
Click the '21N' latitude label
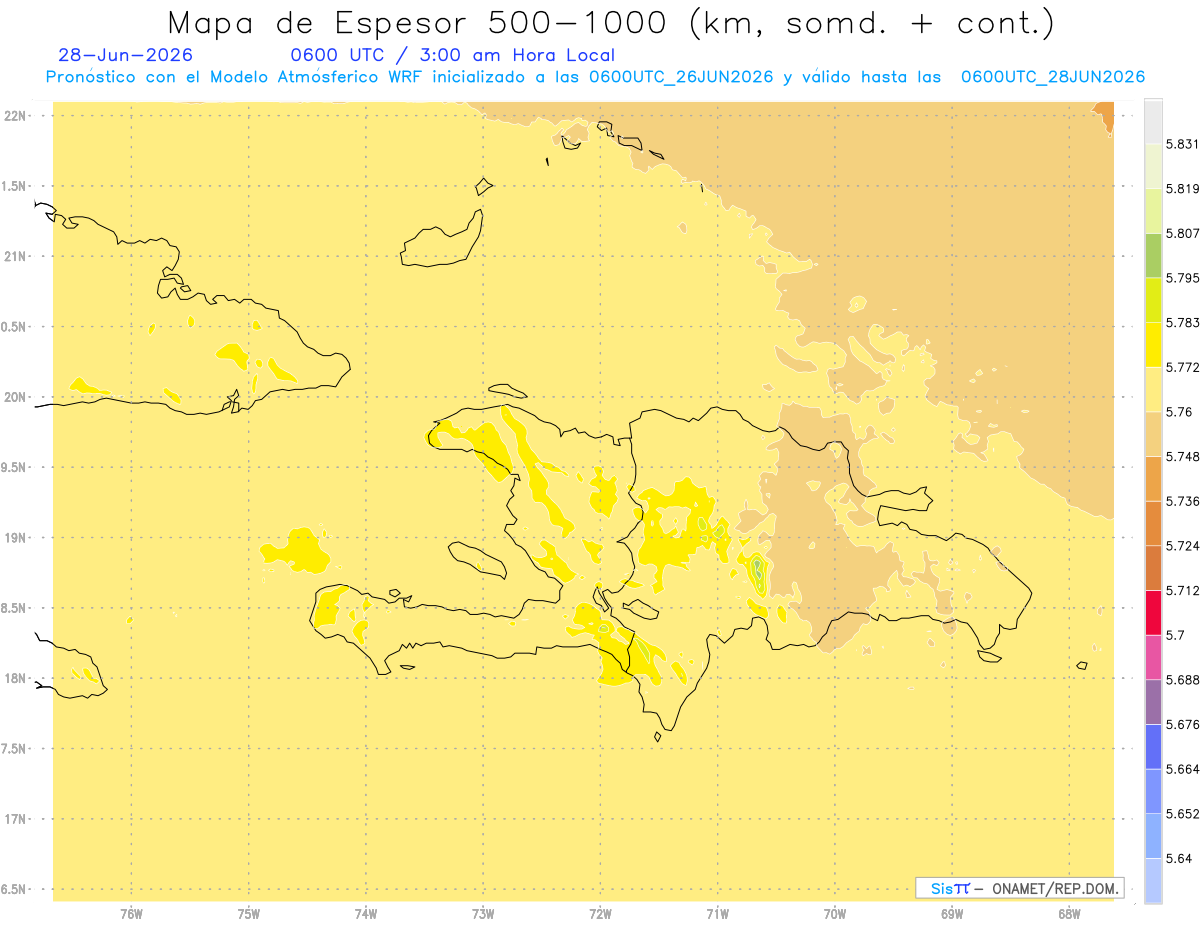(16, 256)
